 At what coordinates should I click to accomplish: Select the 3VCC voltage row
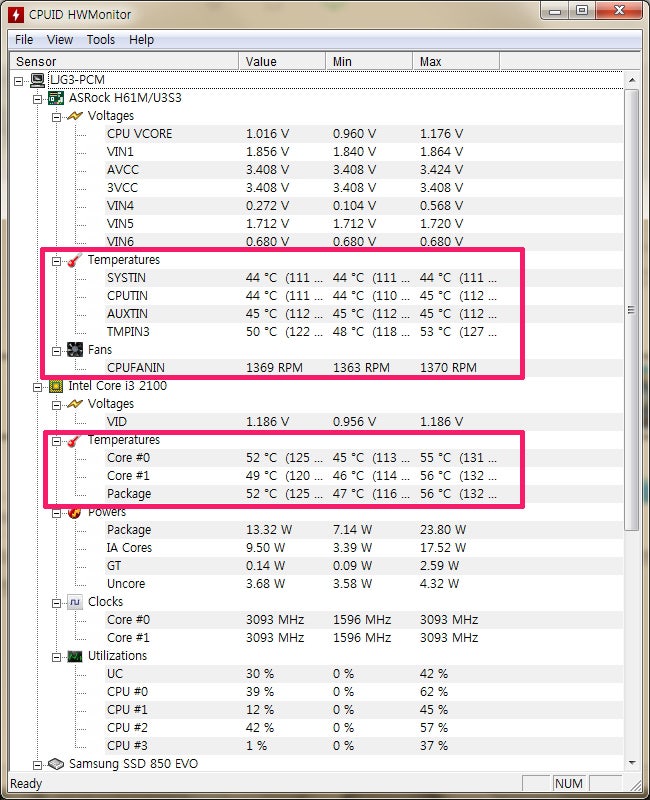pyautogui.click(x=364, y=188)
